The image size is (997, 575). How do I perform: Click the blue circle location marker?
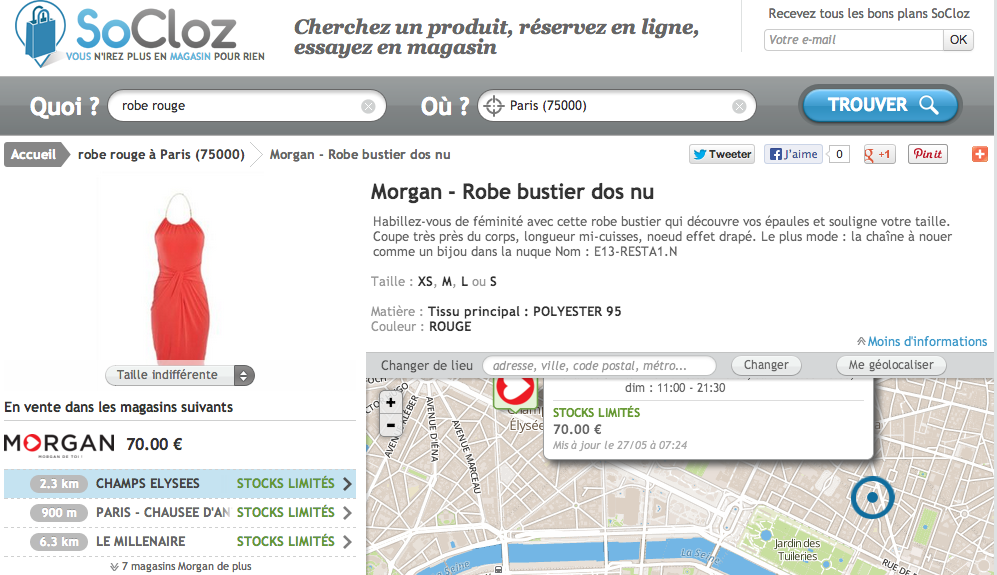[872, 497]
